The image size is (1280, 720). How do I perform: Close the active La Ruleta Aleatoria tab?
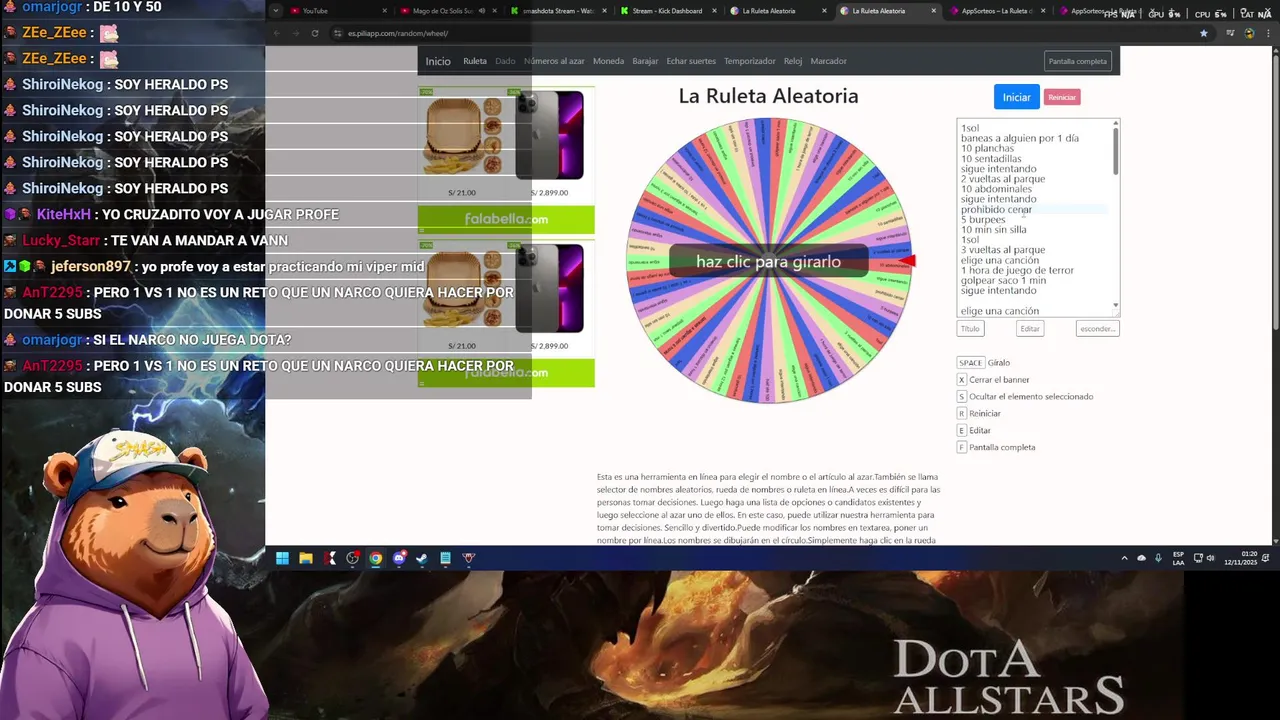pyautogui.click(x=933, y=11)
